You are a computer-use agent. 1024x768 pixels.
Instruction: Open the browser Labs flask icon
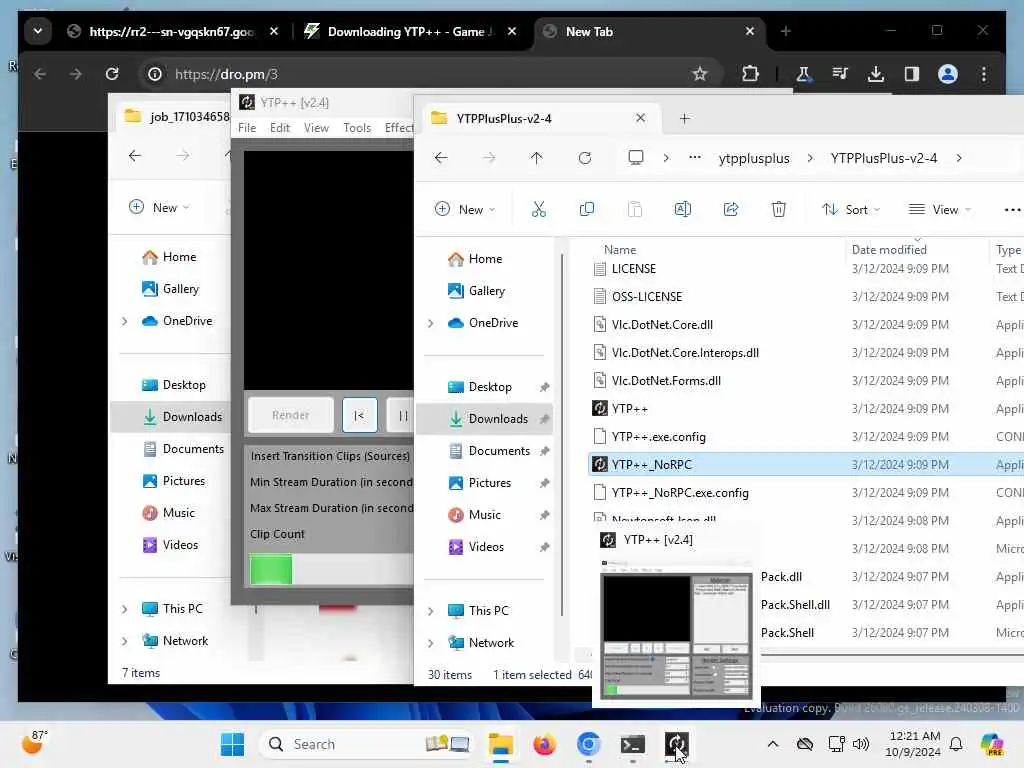pyautogui.click(x=803, y=74)
